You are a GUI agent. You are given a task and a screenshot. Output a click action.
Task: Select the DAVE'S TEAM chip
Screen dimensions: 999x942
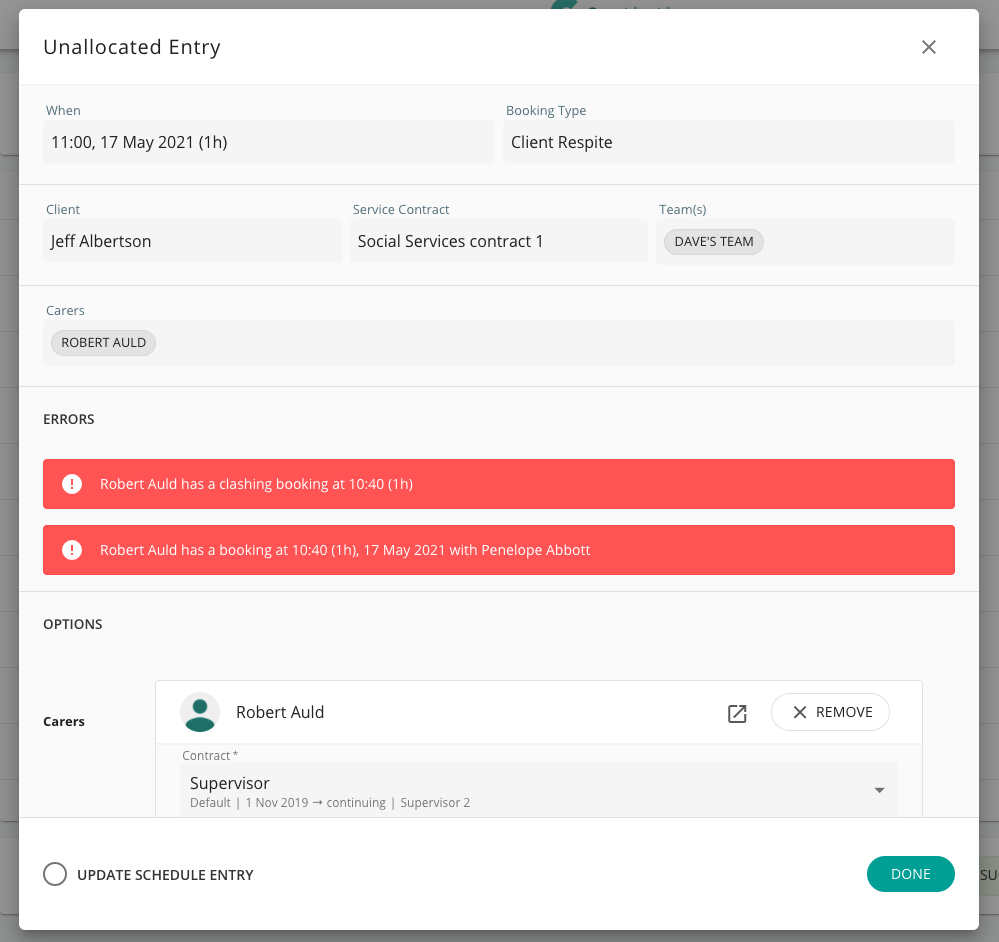point(714,242)
